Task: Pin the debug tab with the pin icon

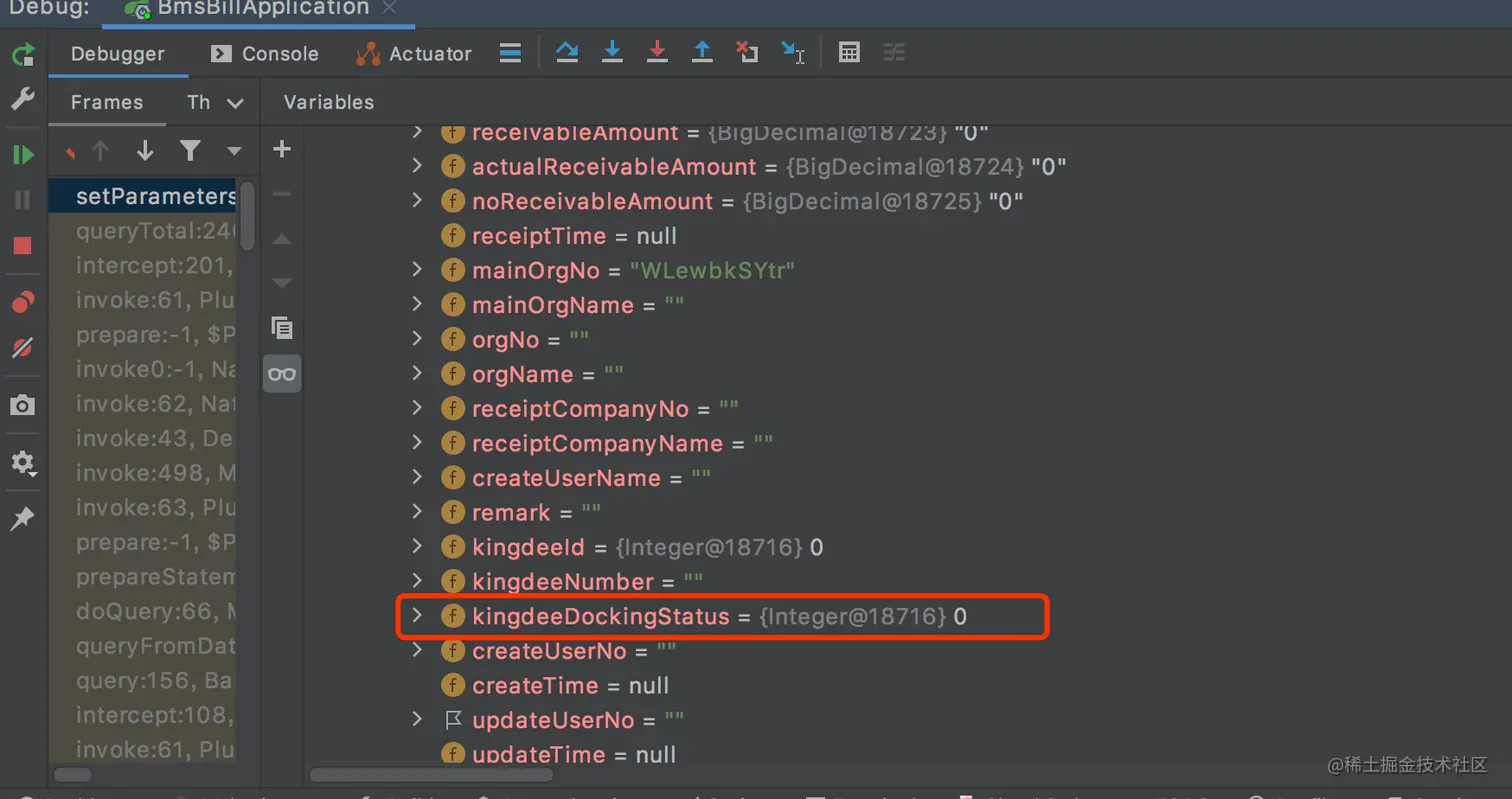Action: (x=22, y=518)
